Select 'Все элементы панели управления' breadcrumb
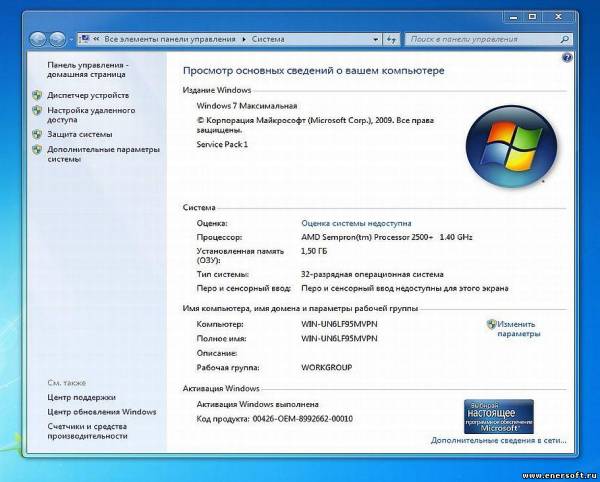The width and height of the screenshot is (600, 482). [x=170, y=39]
